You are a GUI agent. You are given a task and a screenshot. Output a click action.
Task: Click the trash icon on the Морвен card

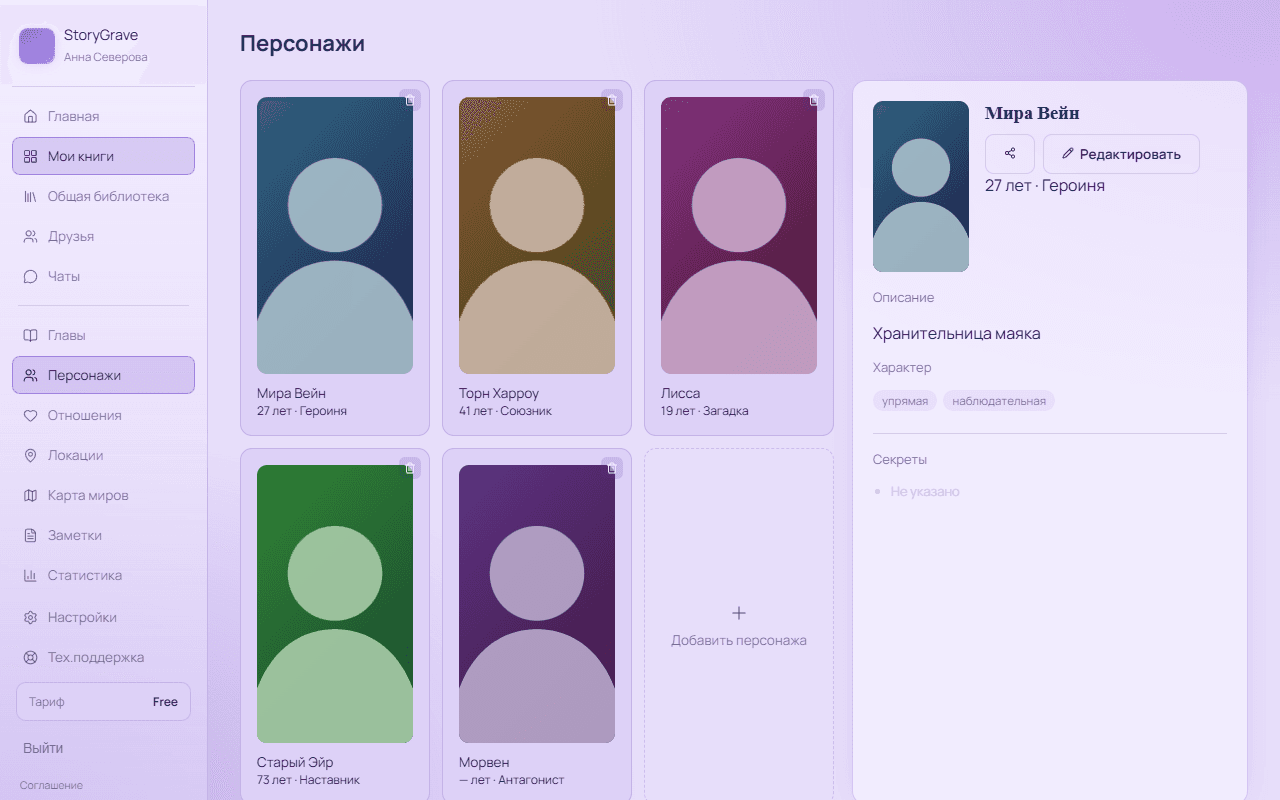click(x=612, y=468)
